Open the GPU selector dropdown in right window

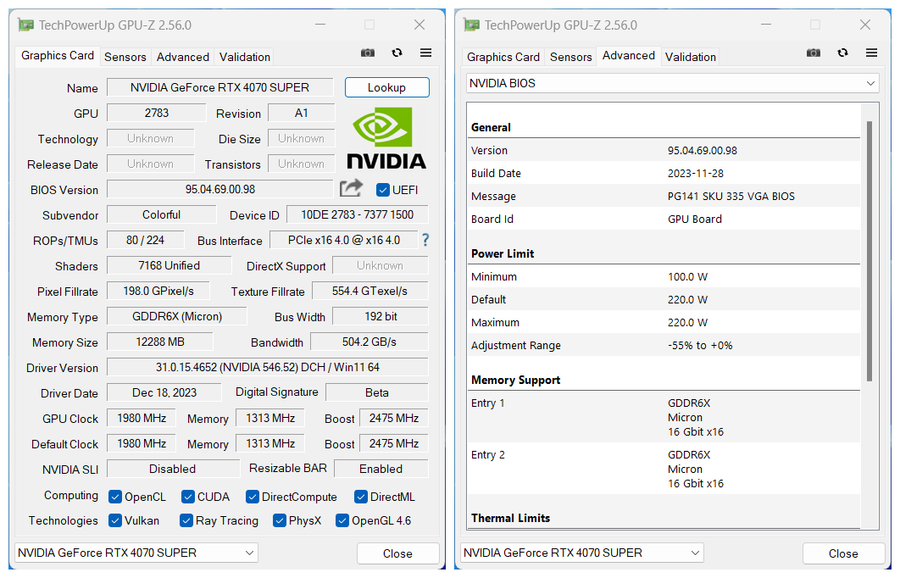pyautogui.click(x=582, y=552)
